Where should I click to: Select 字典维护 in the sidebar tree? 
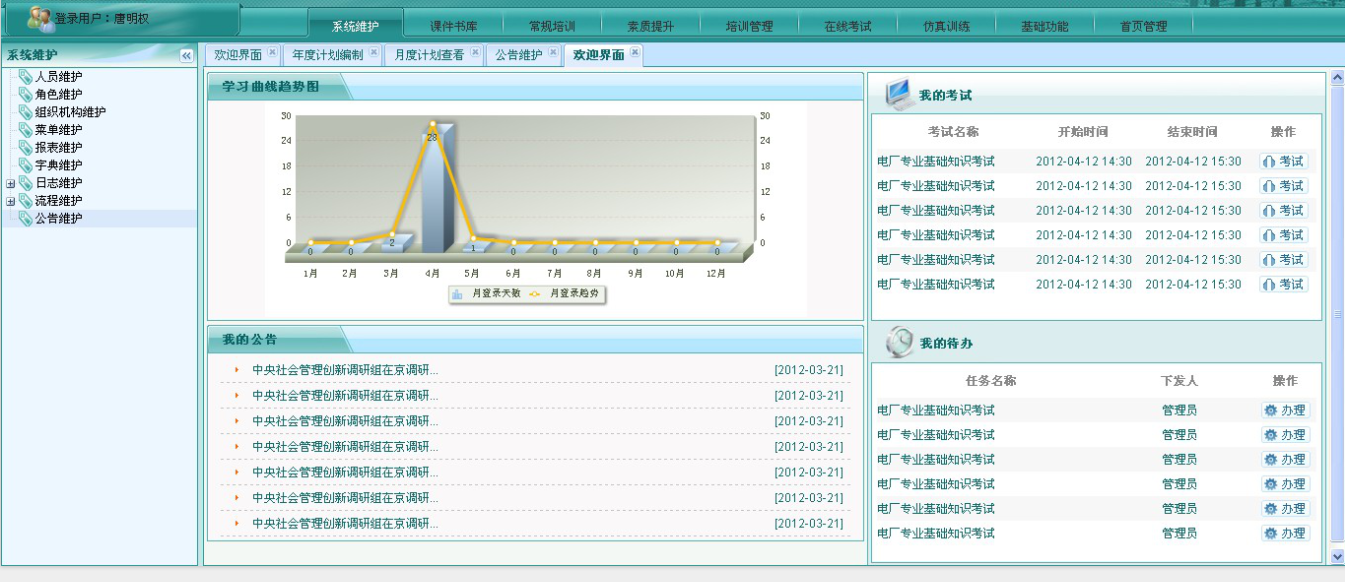58,165
